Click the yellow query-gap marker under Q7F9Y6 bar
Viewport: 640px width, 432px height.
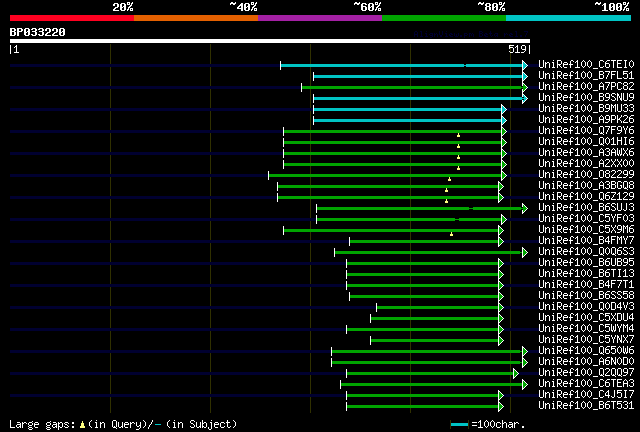458,135
